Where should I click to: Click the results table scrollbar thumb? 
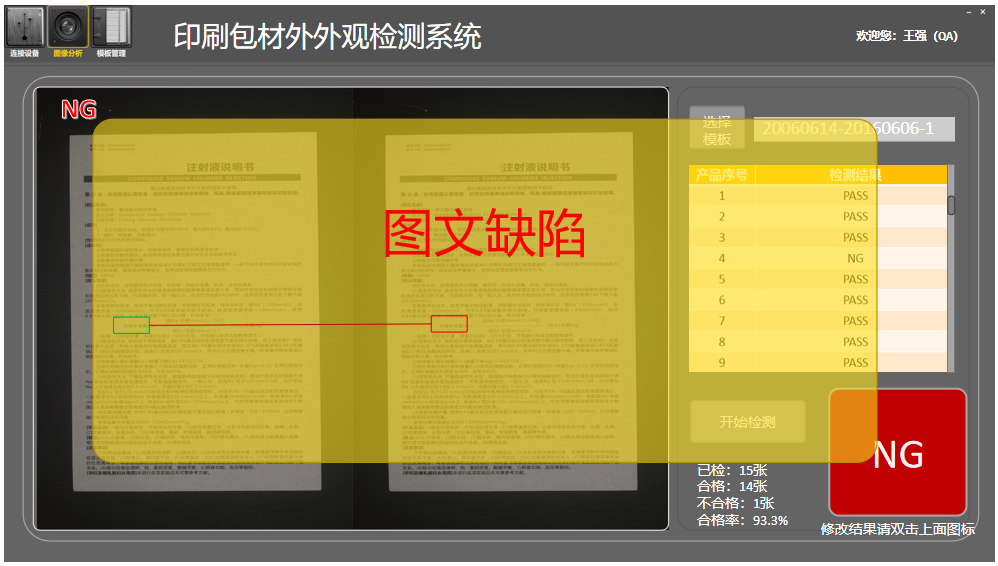(x=951, y=205)
